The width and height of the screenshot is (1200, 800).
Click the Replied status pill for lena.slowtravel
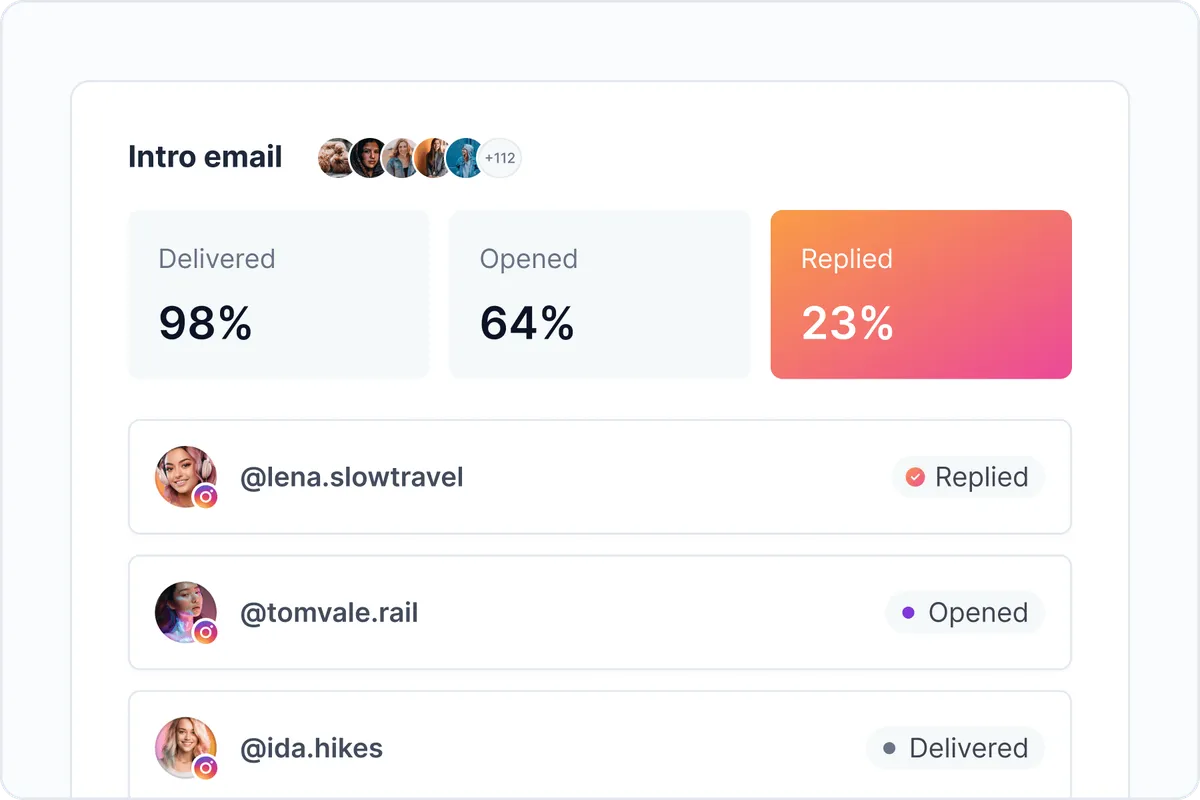968,477
